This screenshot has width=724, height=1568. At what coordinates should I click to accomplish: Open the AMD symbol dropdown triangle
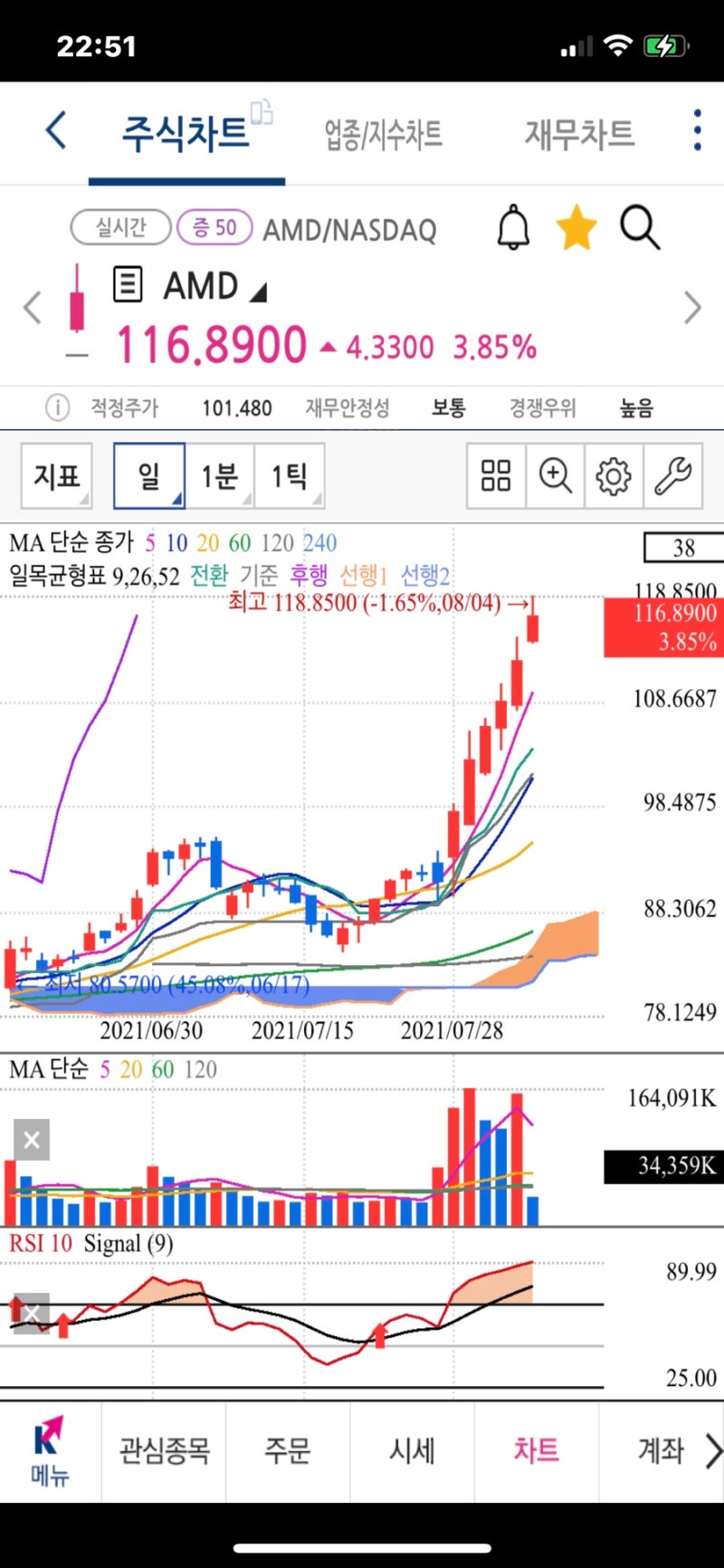[258, 292]
